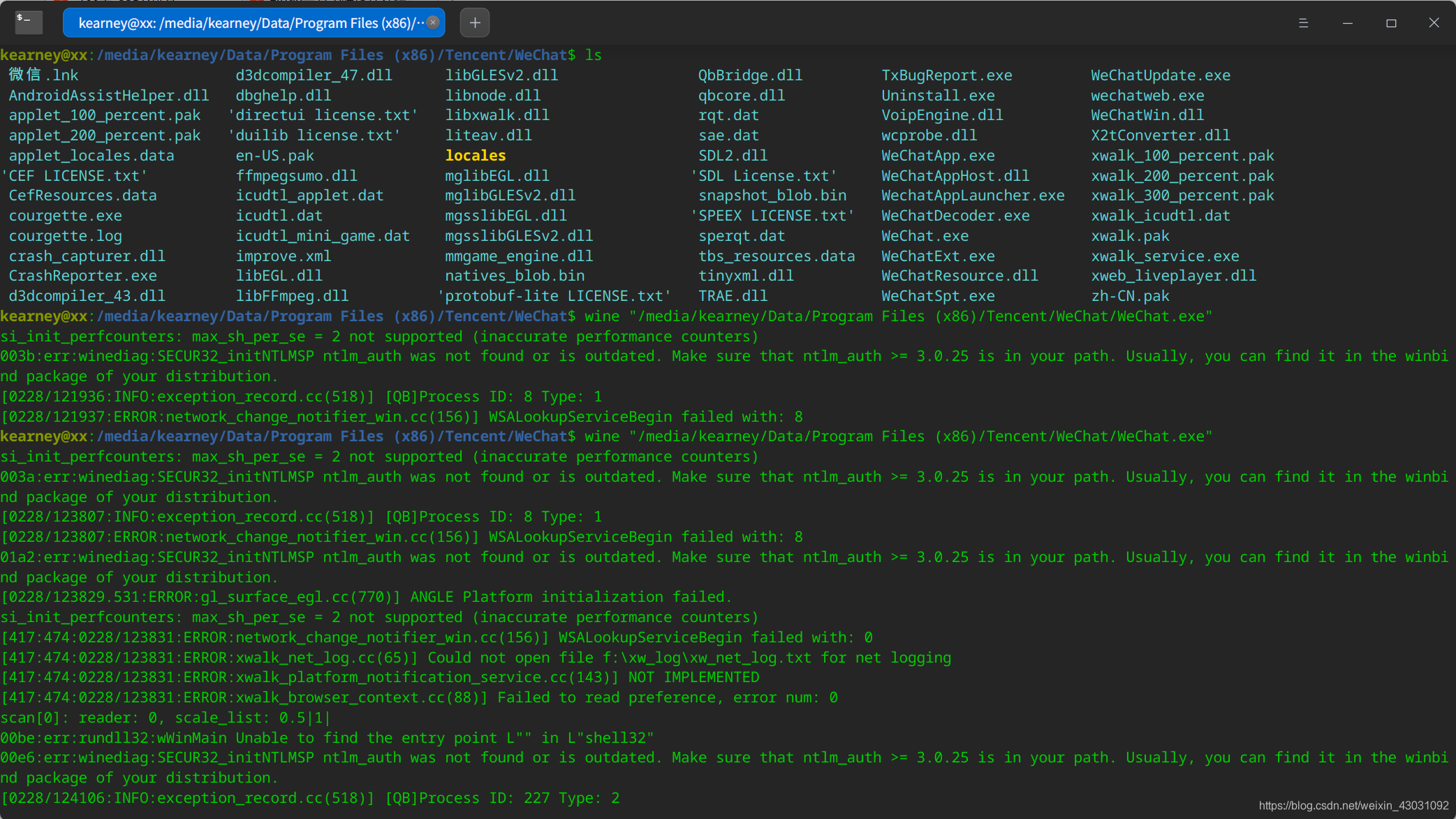Click WeChatDecoder.exe file name
This screenshot has height=819, width=1456.
955,216
